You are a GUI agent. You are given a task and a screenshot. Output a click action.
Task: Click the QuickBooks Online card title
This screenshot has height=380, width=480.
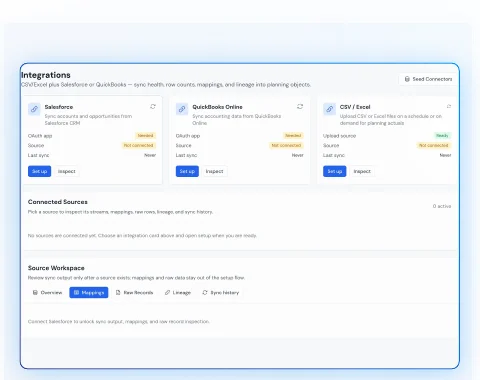coord(217,107)
